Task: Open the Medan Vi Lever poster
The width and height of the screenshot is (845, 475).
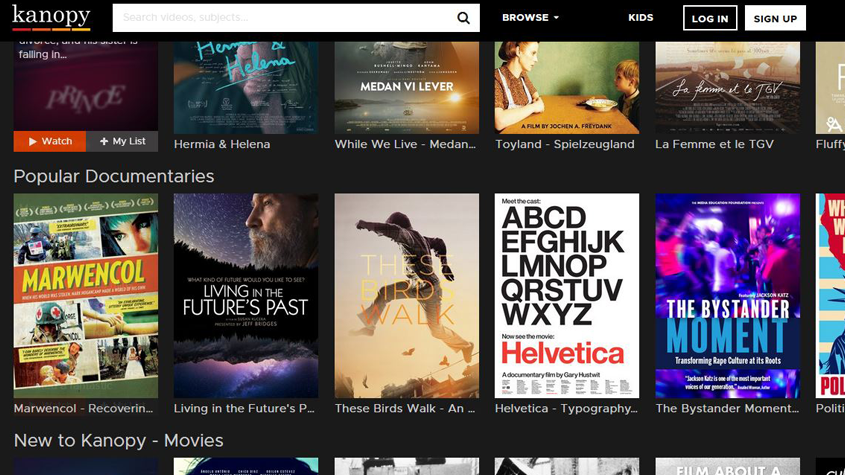Action: [406, 87]
